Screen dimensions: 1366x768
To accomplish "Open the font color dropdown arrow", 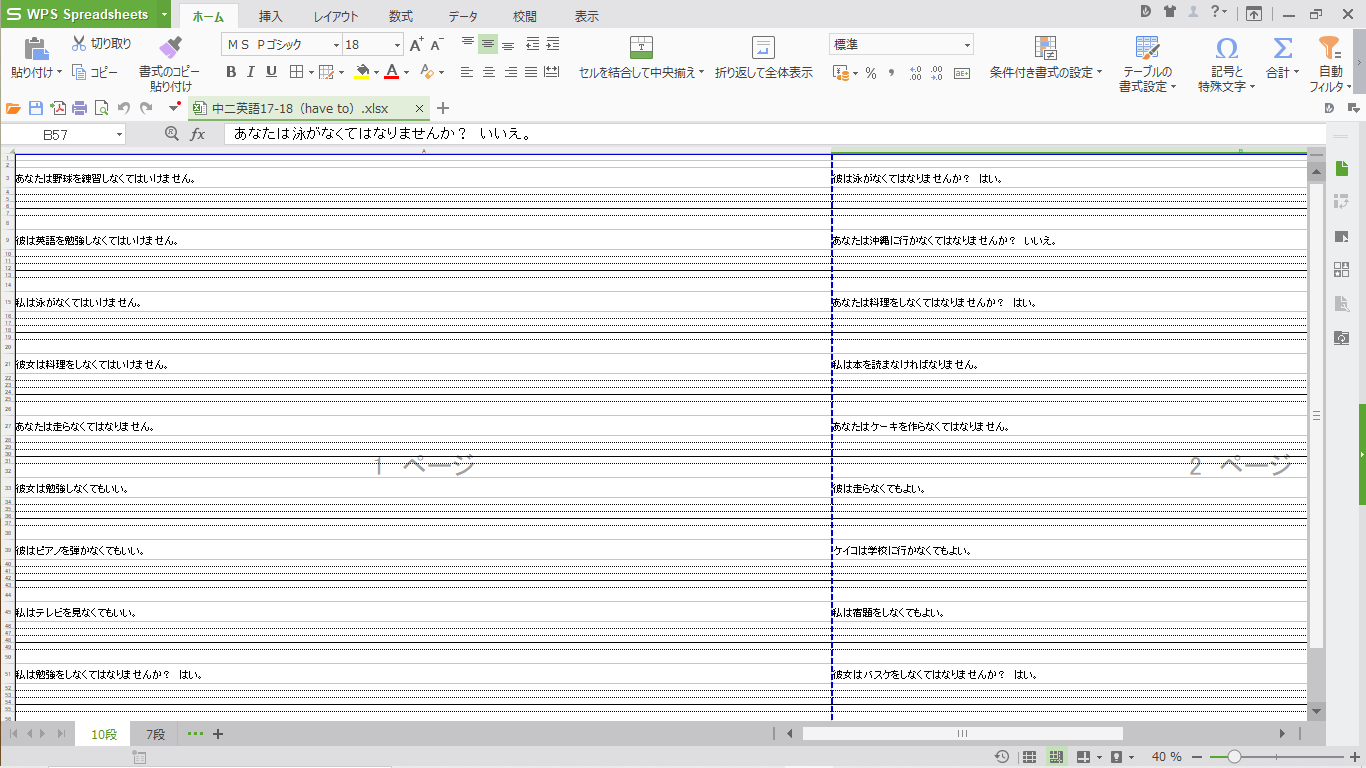I will 406,72.
